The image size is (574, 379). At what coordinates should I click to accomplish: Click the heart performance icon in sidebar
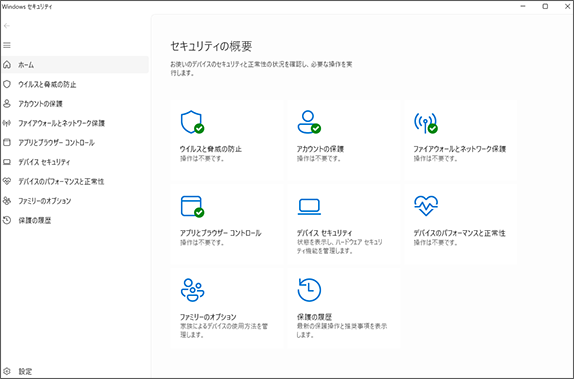(x=7, y=181)
